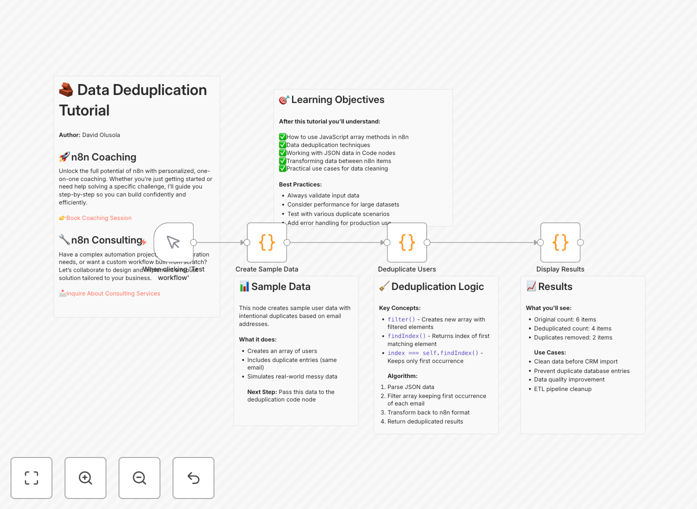This screenshot has width=697, height=509.
Task: Click the output connector of Create Sample Data
Action: pyautogui.click(x=287, y=242)
